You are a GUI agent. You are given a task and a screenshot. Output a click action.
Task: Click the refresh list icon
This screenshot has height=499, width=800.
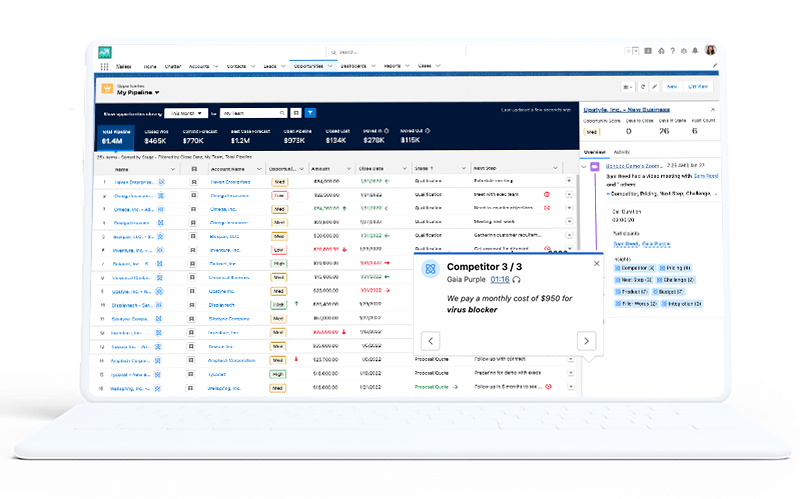642,87
